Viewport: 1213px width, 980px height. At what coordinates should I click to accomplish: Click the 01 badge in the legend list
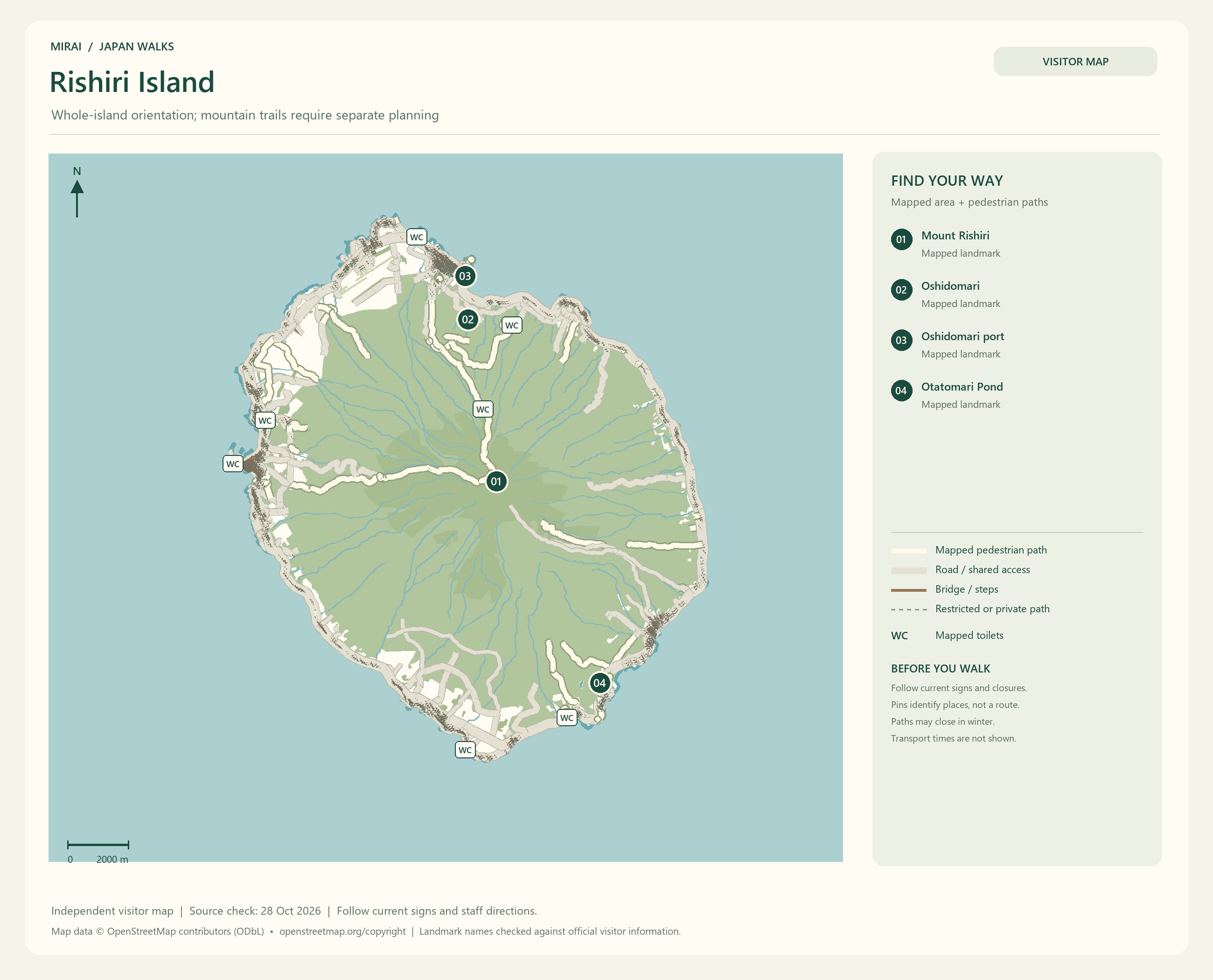[901, 239]
